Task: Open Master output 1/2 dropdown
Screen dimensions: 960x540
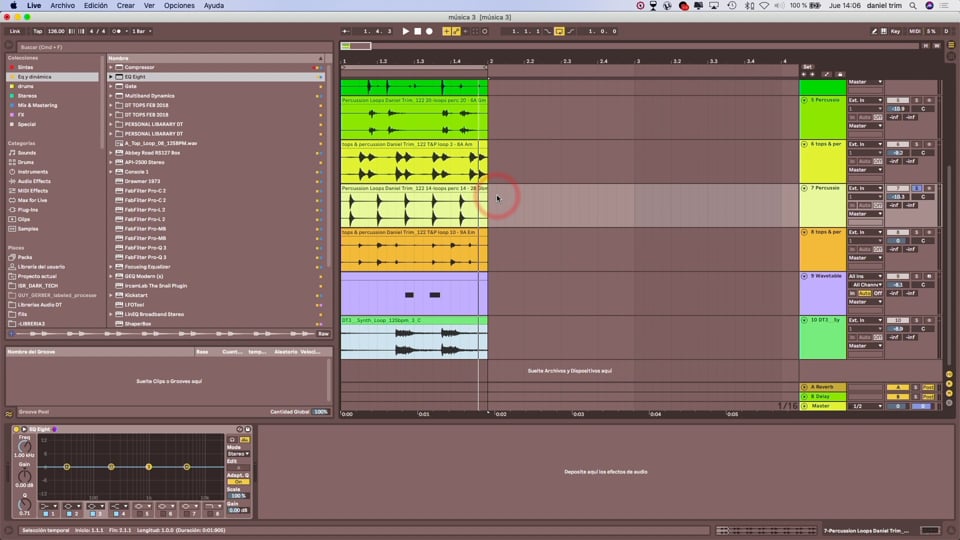Action: click(x=865, y=406)
